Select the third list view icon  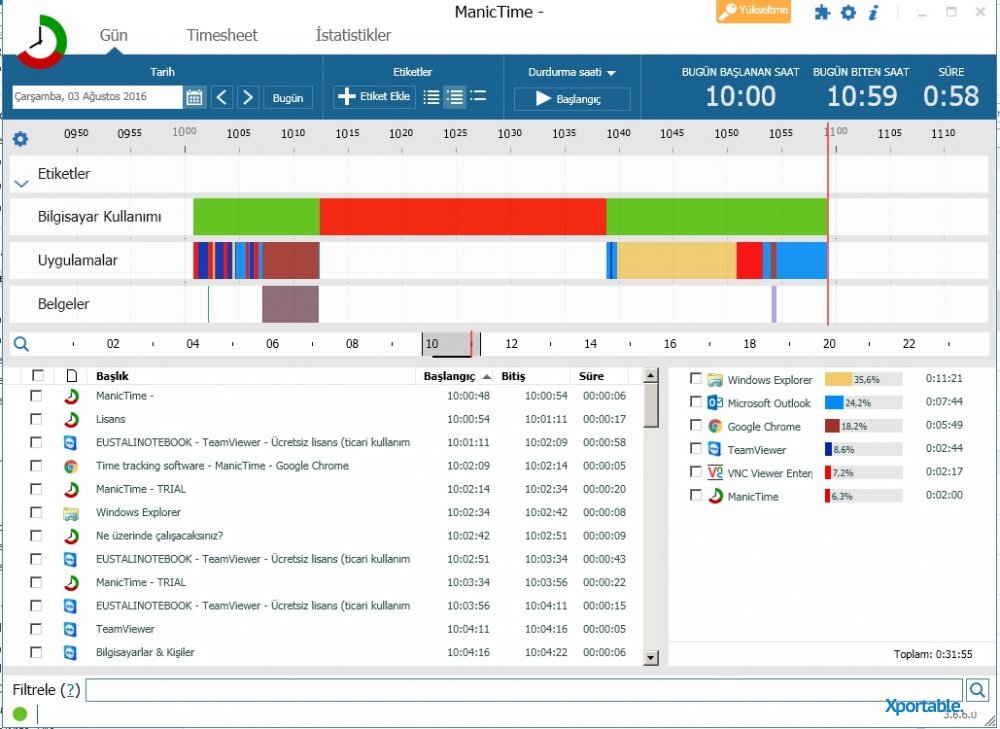pos(478,96)
